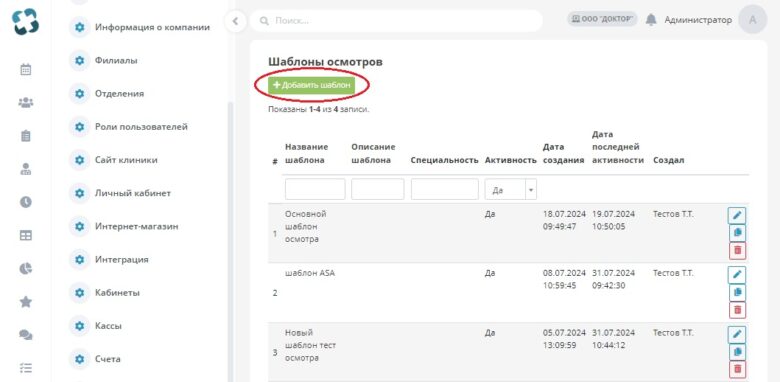Click the Администратор user name
The width and height of the screenshot is (780, 382).
click(698, 20)
